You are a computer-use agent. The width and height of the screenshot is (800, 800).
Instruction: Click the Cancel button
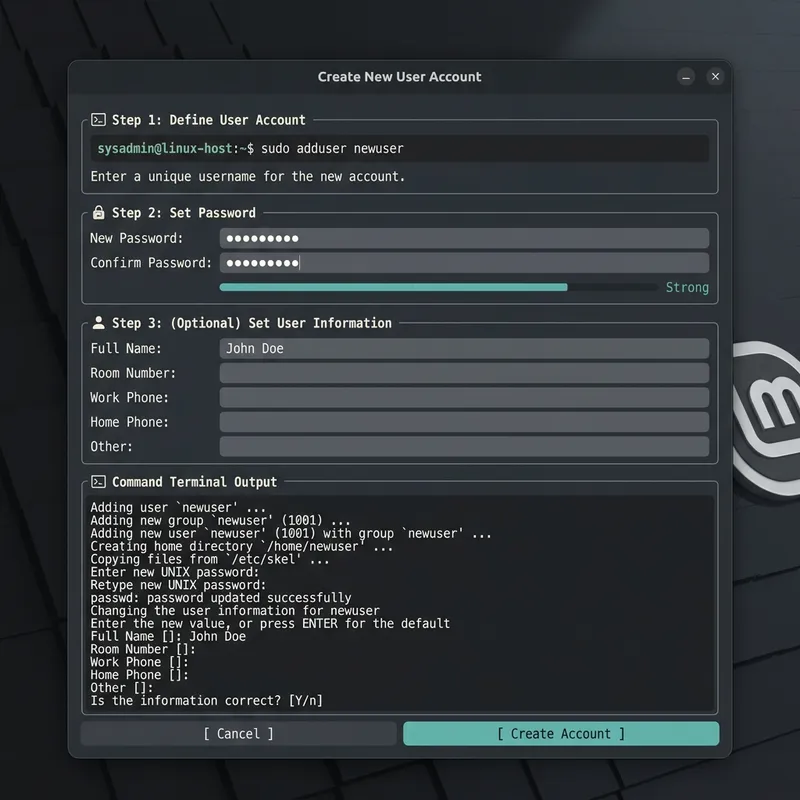(238, 733)
